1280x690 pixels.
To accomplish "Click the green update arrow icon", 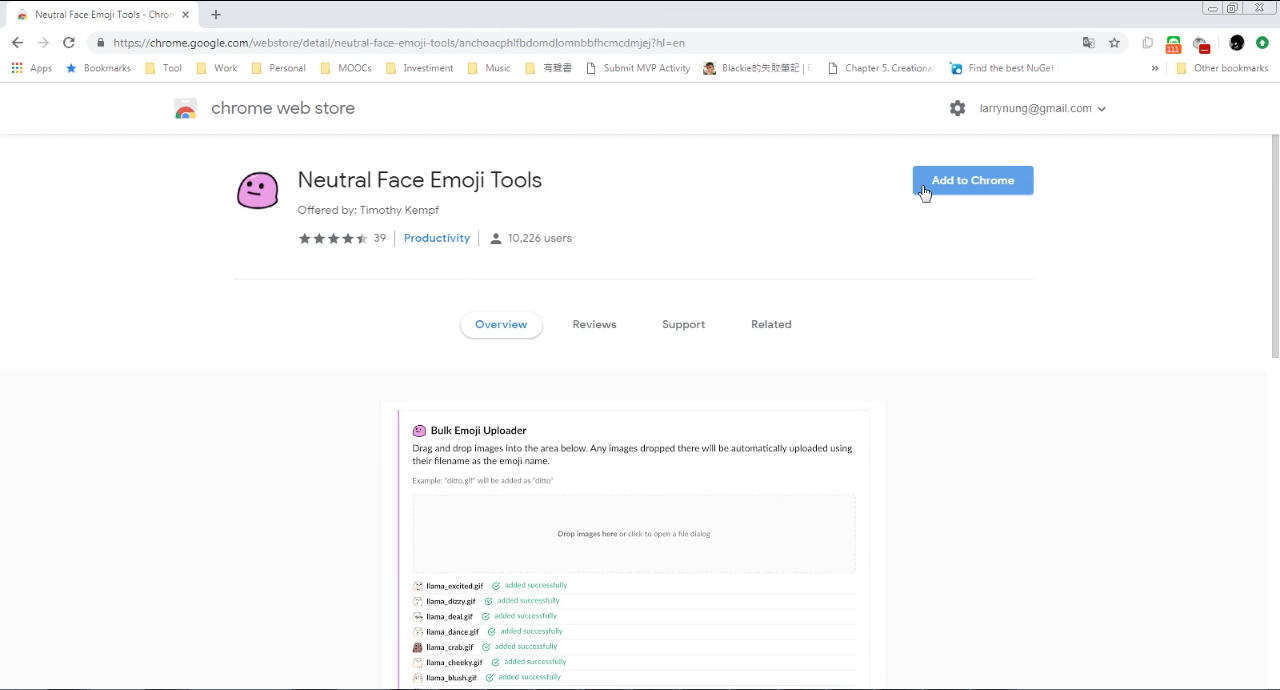I will pyautogui.click(x=1262, y=43).
